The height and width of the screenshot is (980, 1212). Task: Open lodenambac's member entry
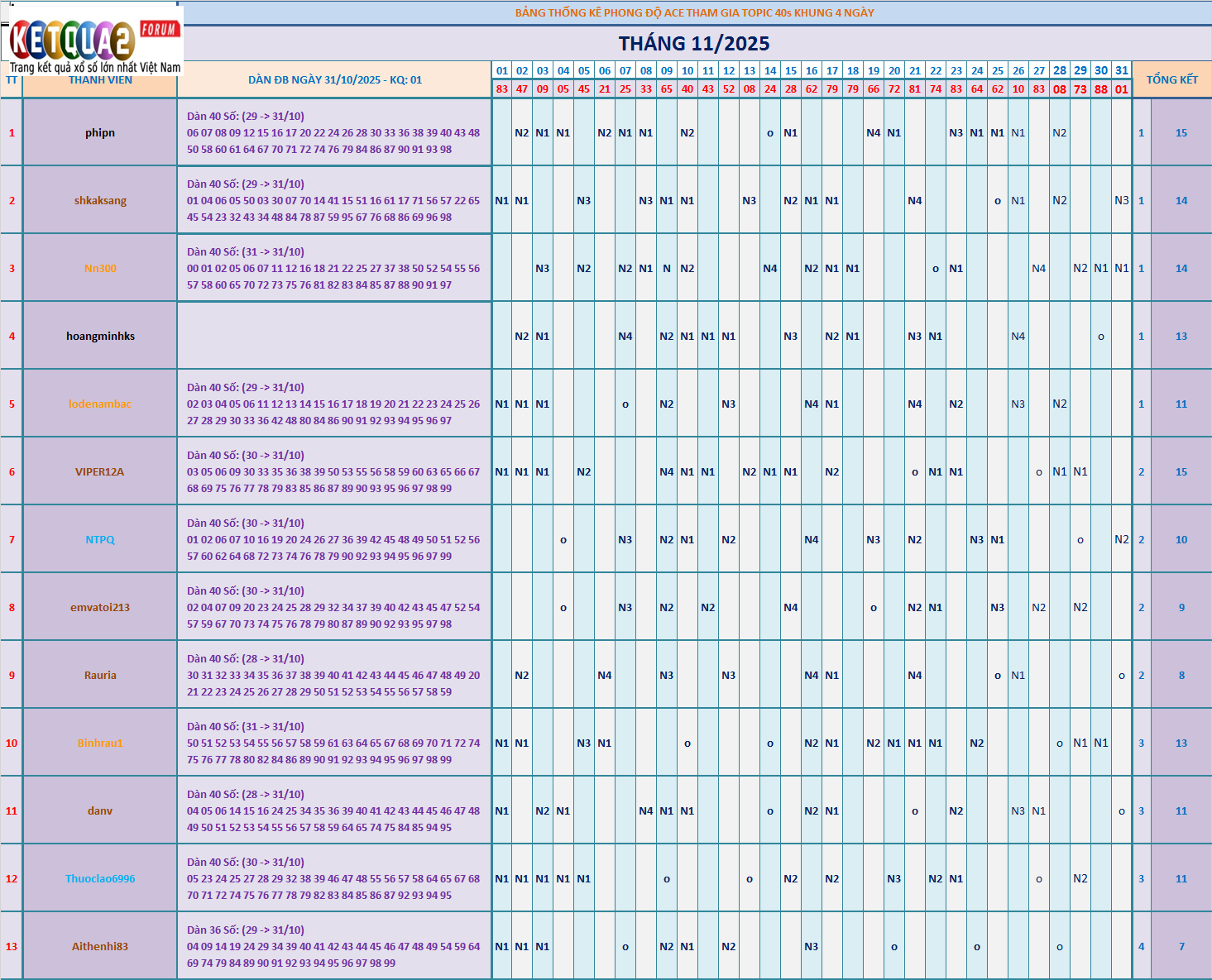(100, 404)
